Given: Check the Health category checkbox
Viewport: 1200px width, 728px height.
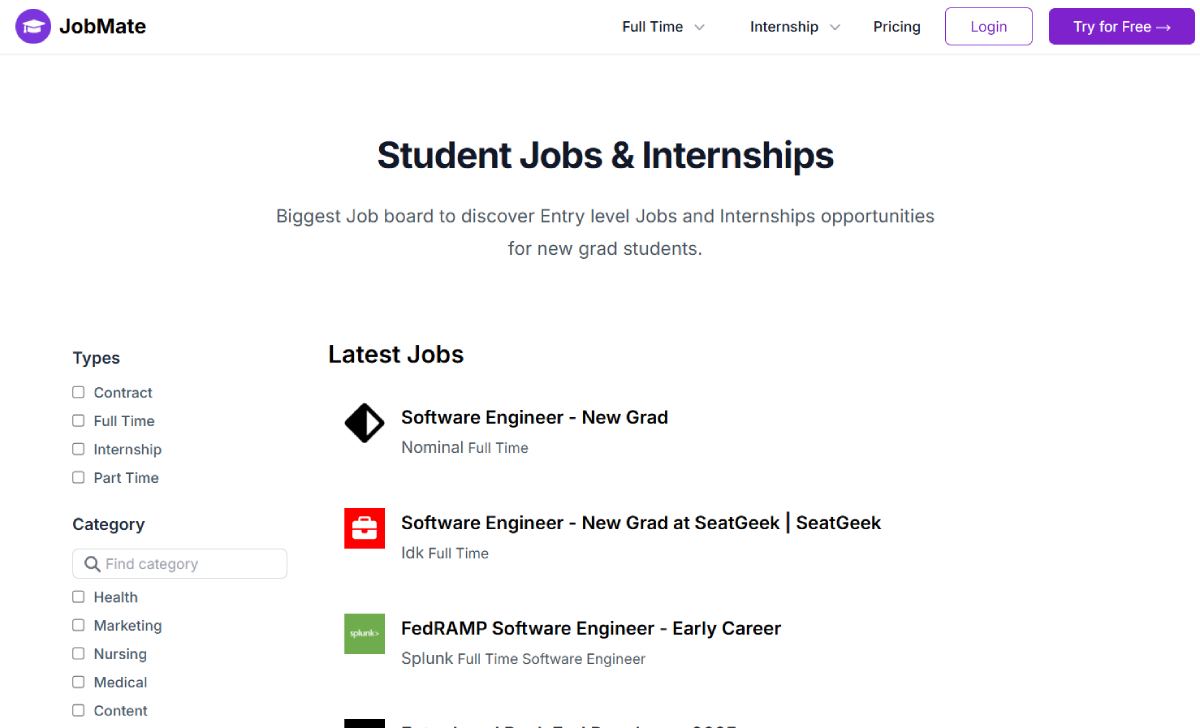Looking at the screenshot, I should (78, 597).
